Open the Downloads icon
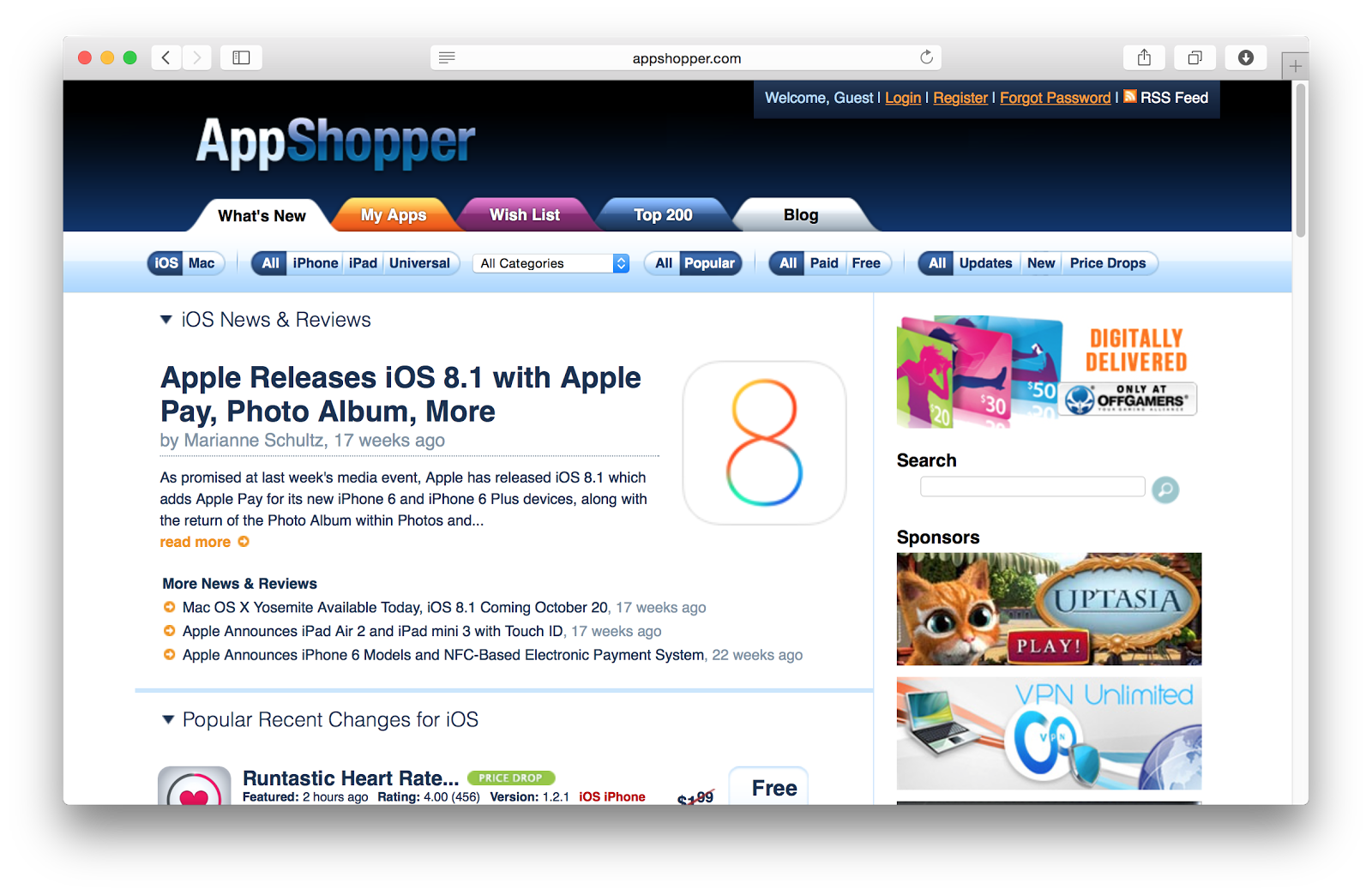The image size is (1372, 895). coord(1246,57)
